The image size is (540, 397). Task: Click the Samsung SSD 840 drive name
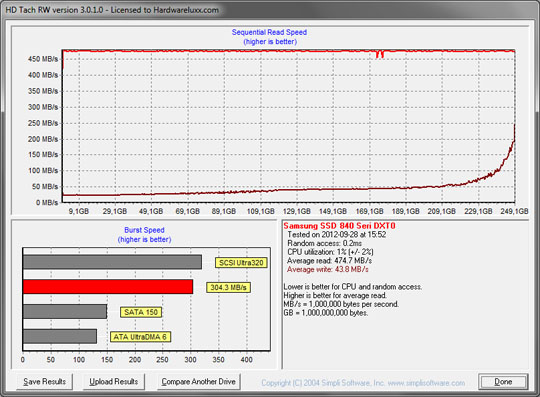tap(339, 226)
